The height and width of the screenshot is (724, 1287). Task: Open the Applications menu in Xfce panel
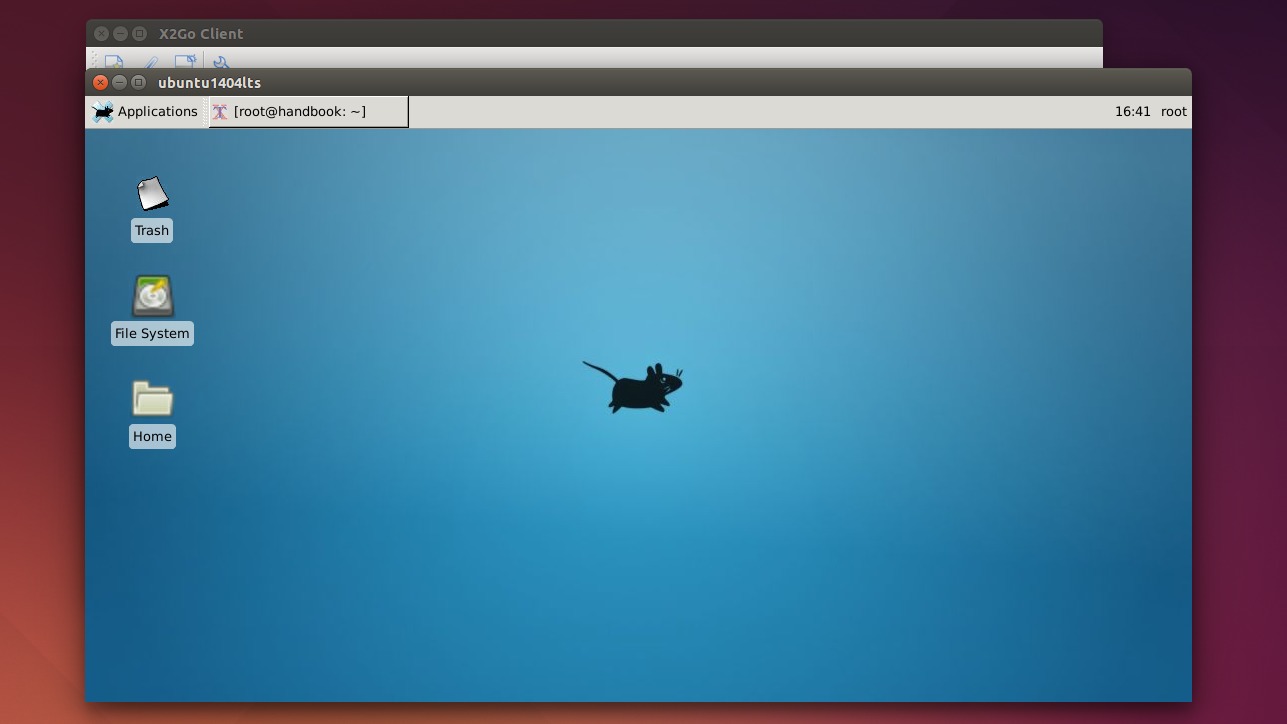[146, 112]
